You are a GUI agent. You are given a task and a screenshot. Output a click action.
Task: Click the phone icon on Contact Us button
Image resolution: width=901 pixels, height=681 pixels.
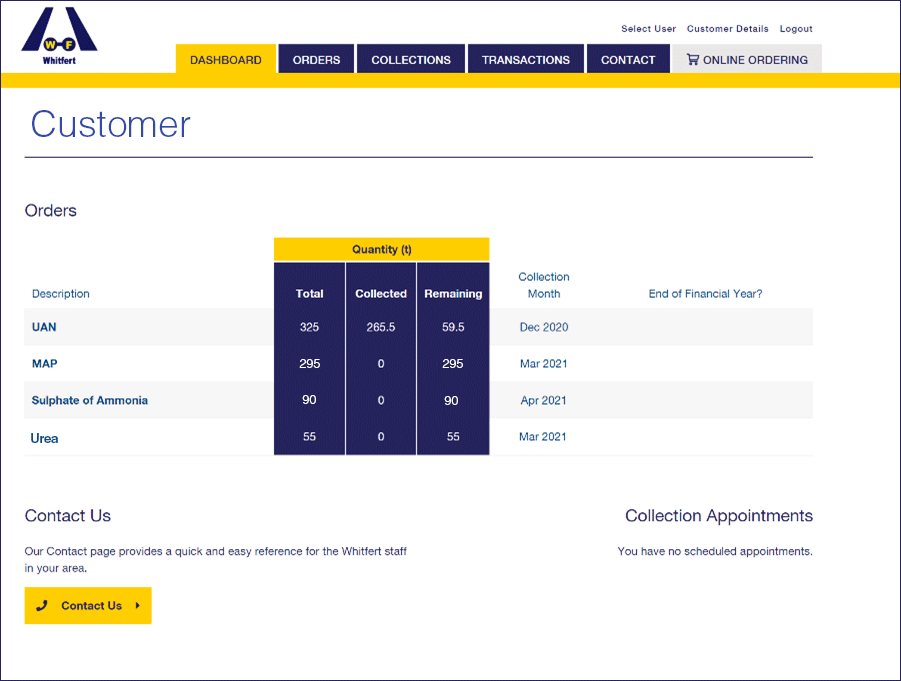42,605
